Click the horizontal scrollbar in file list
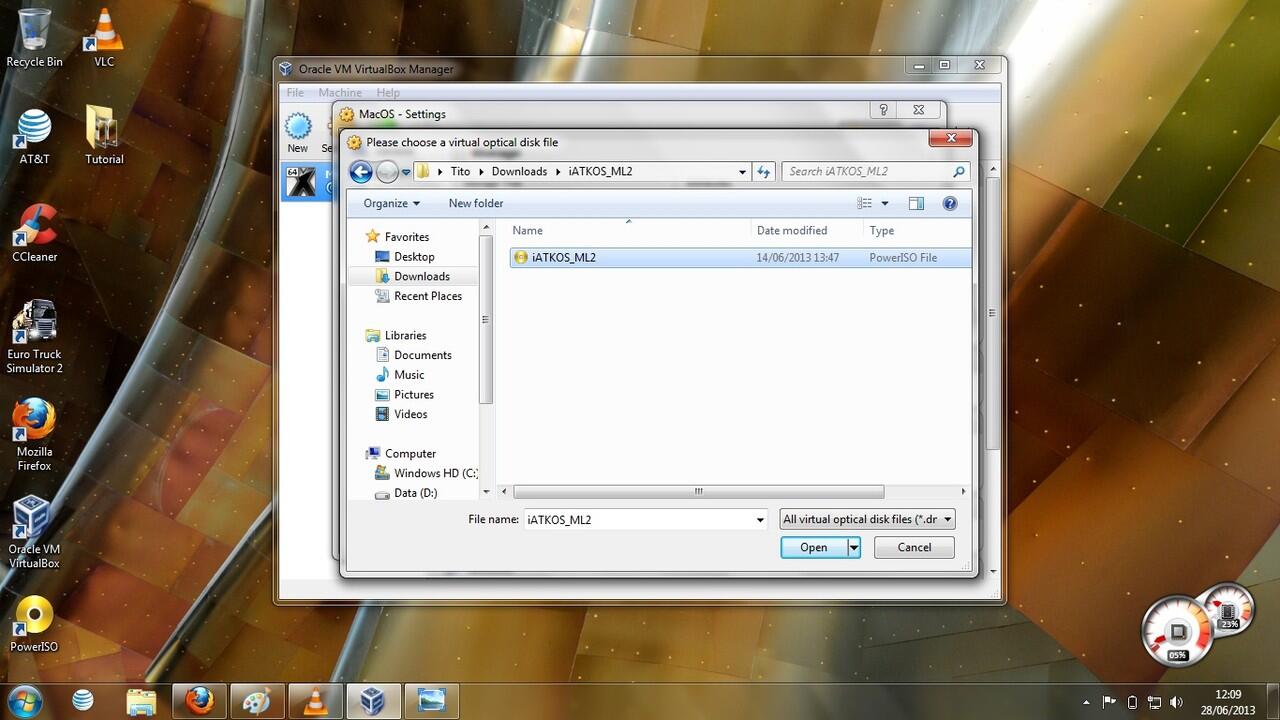The height and width of the screenshot is (720, 1280). 698,492
